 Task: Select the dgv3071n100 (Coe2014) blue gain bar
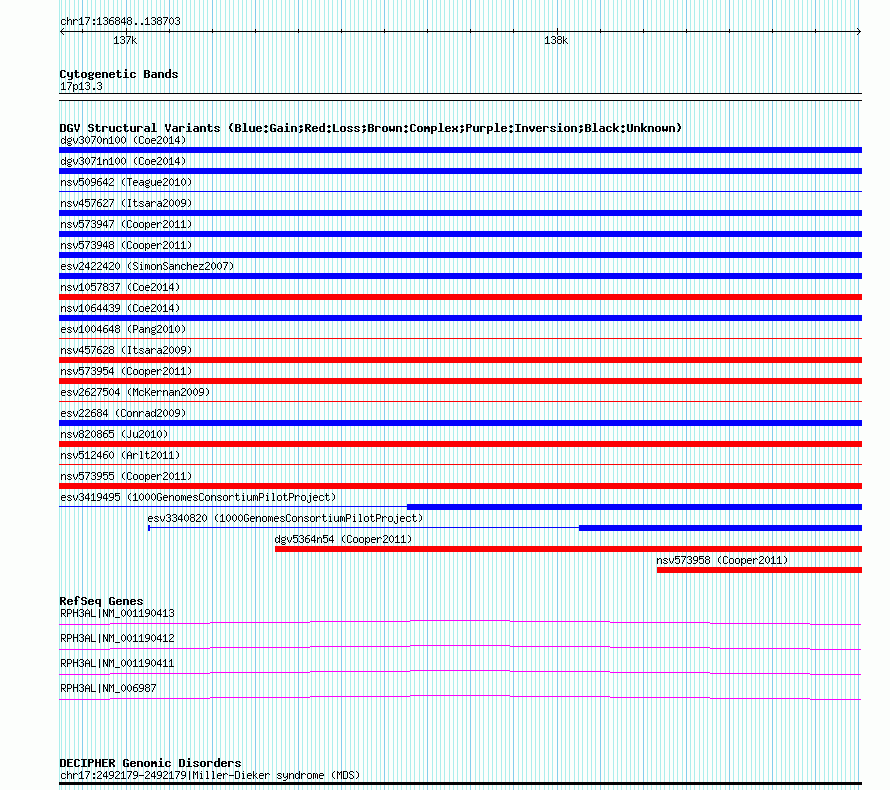click(x=460, y=171)
